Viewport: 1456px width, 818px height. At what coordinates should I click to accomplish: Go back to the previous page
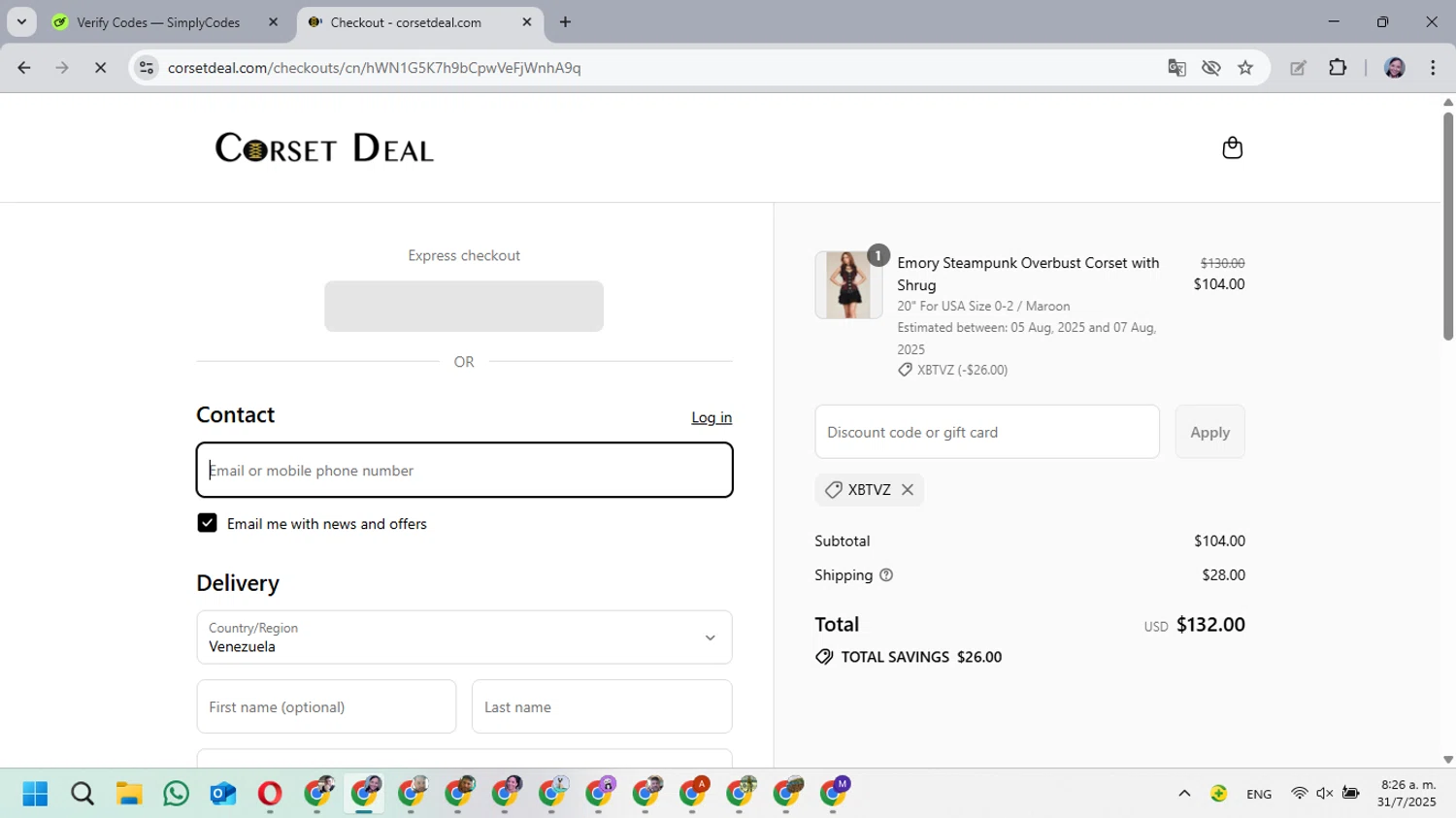(24, 68)
